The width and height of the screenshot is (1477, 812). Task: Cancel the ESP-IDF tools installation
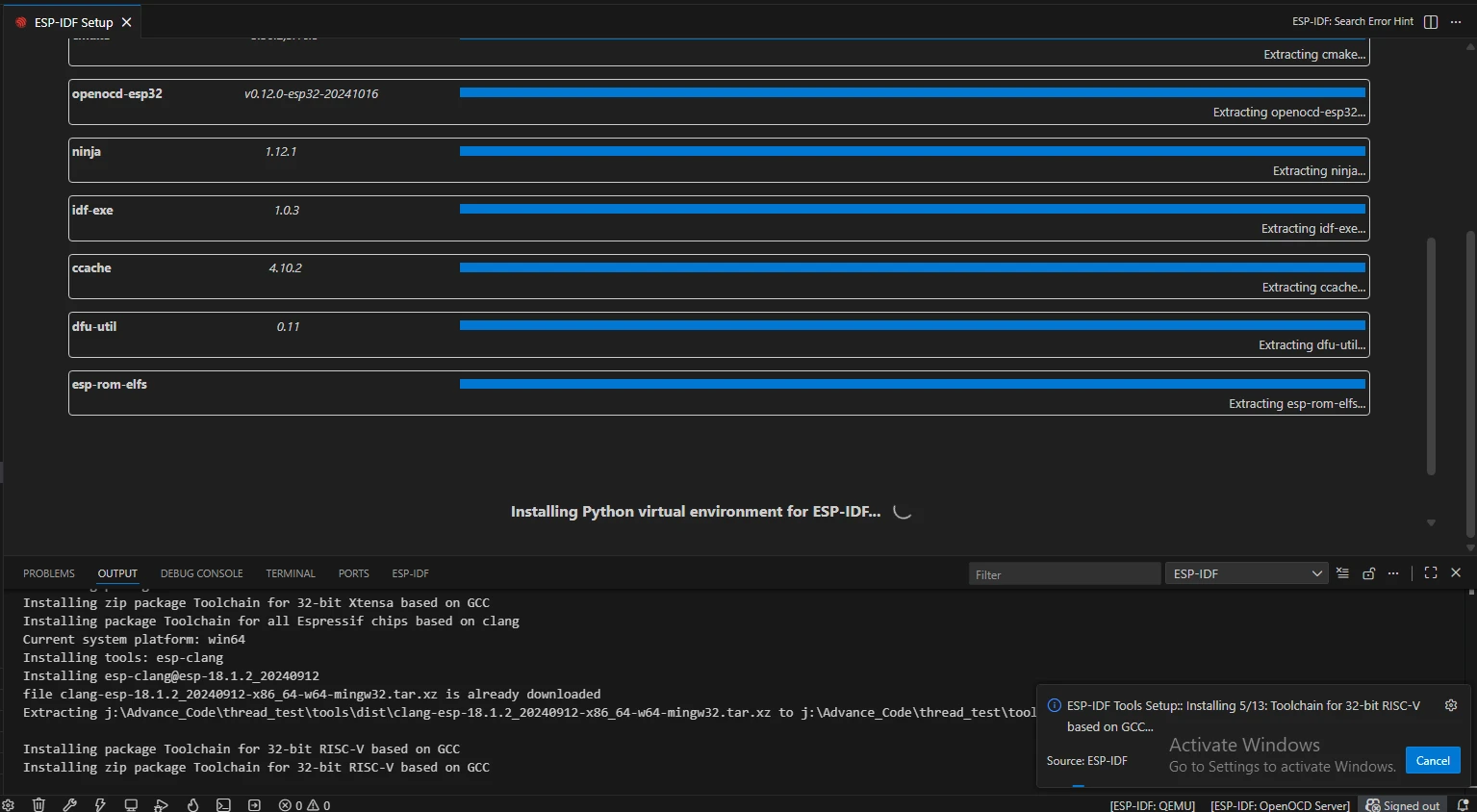[x=1432, y=760]
